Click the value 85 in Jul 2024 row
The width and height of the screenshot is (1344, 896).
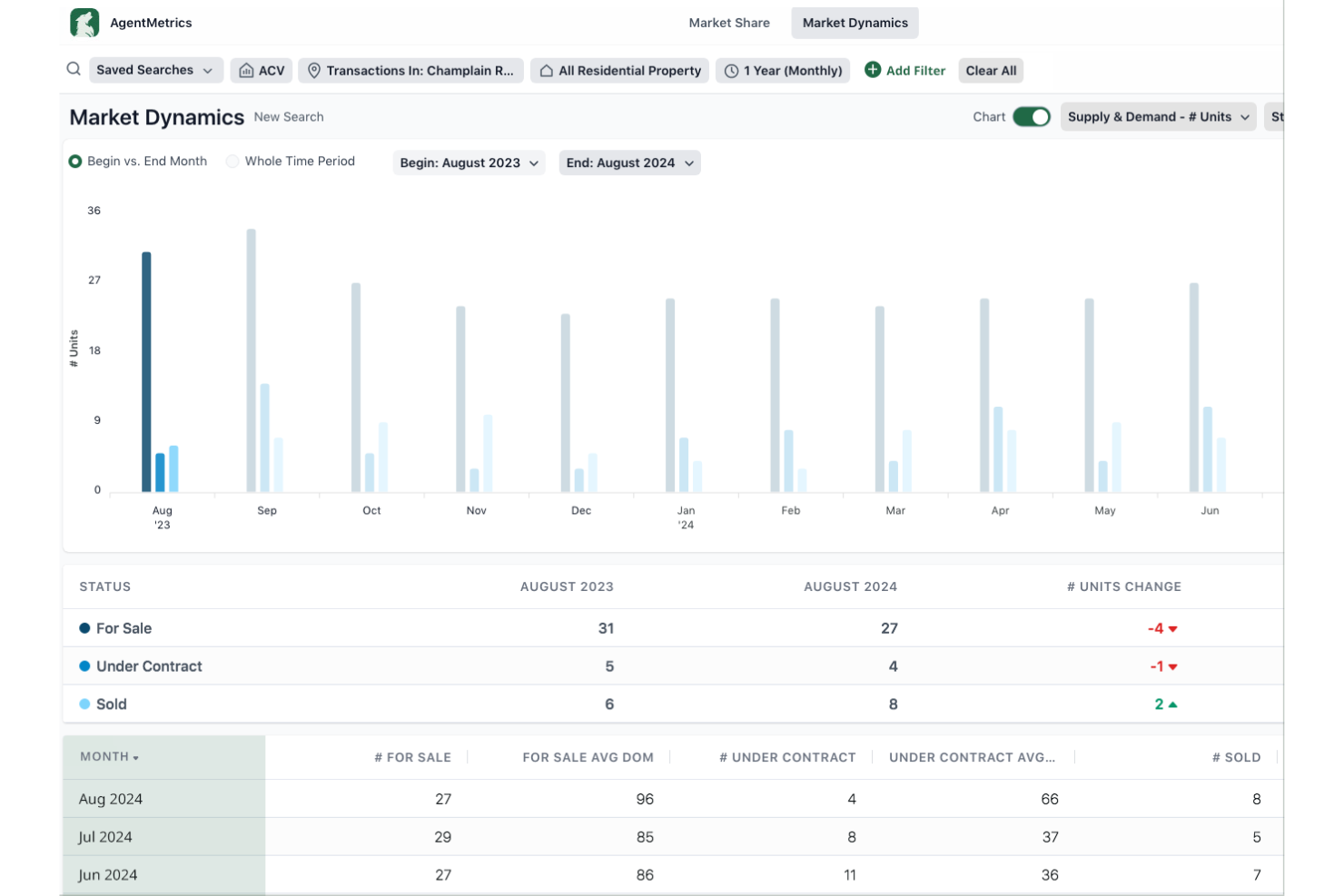[645, 838]
